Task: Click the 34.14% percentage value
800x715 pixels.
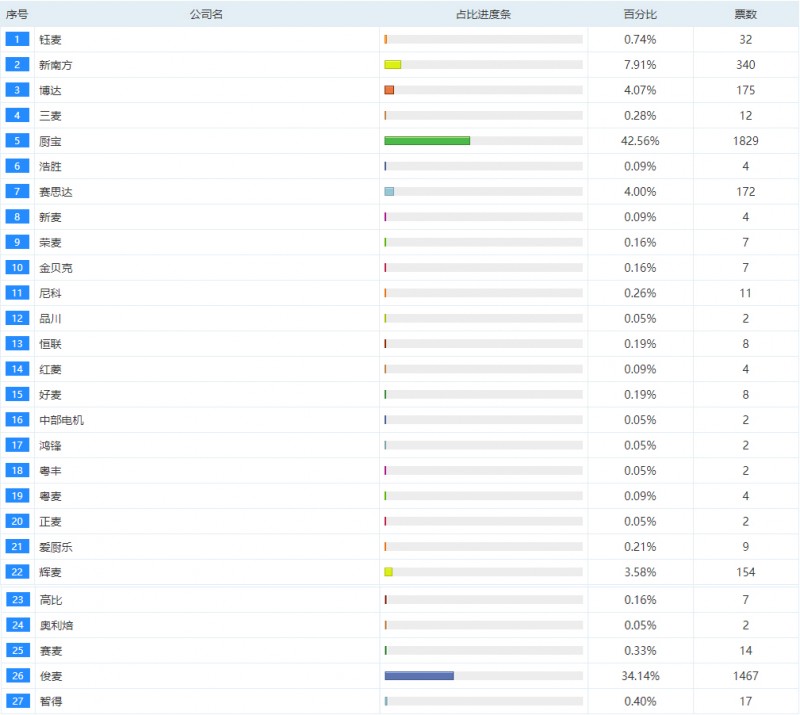Action: click(x=640, y=676)
